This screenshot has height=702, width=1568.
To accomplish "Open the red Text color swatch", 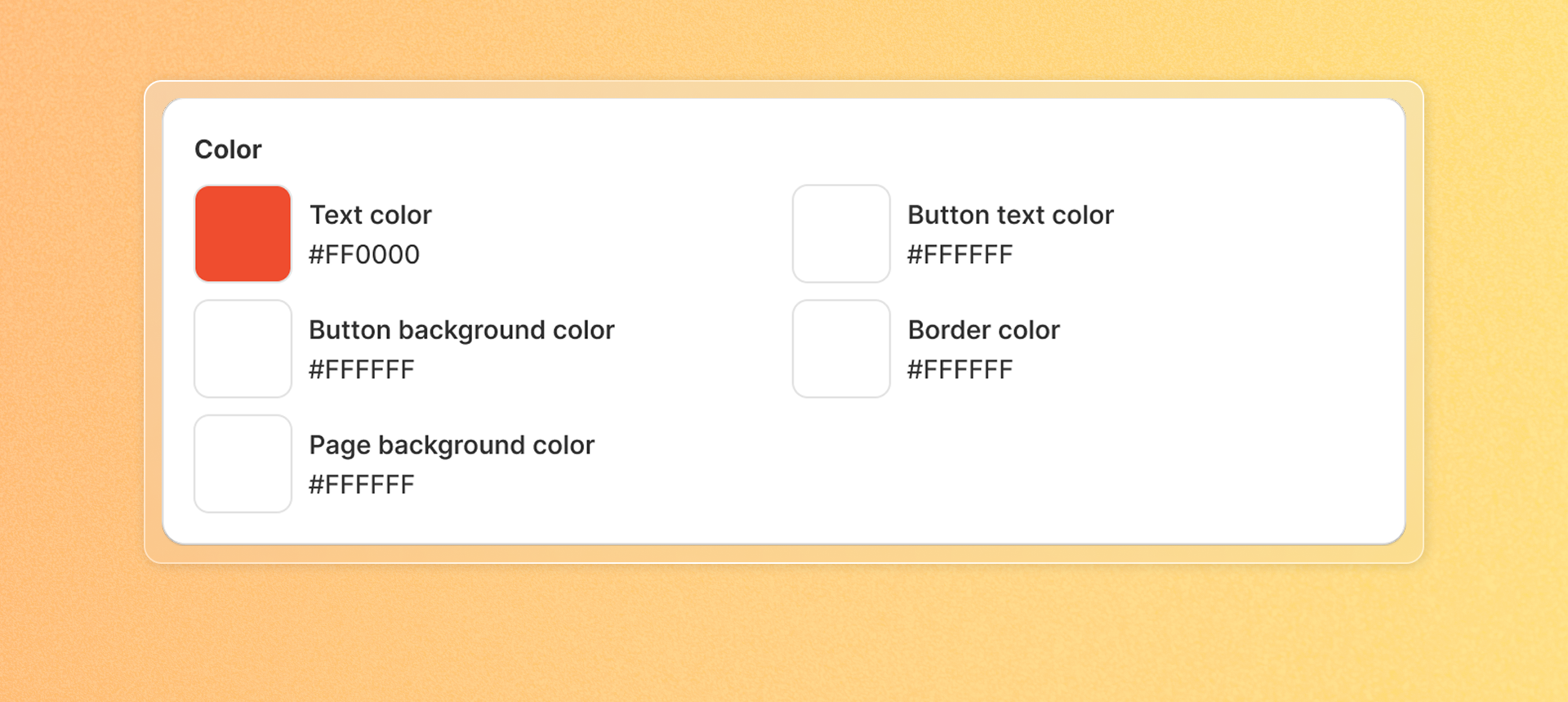I will tap(243, 234).
